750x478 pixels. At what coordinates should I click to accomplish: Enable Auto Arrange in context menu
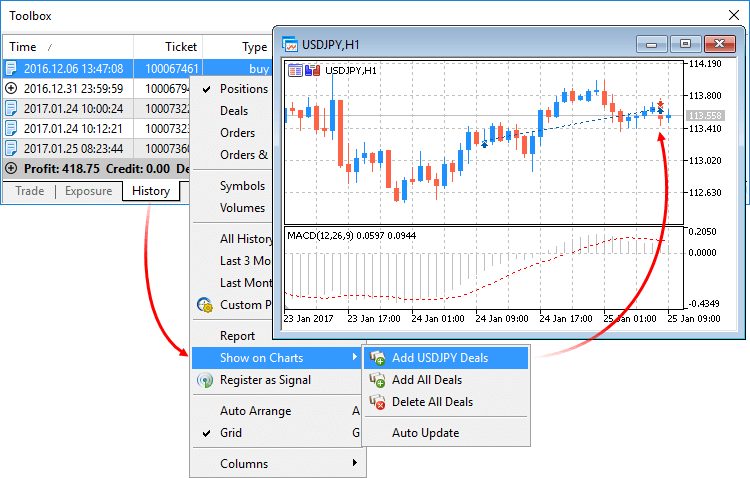coord(276,411)
